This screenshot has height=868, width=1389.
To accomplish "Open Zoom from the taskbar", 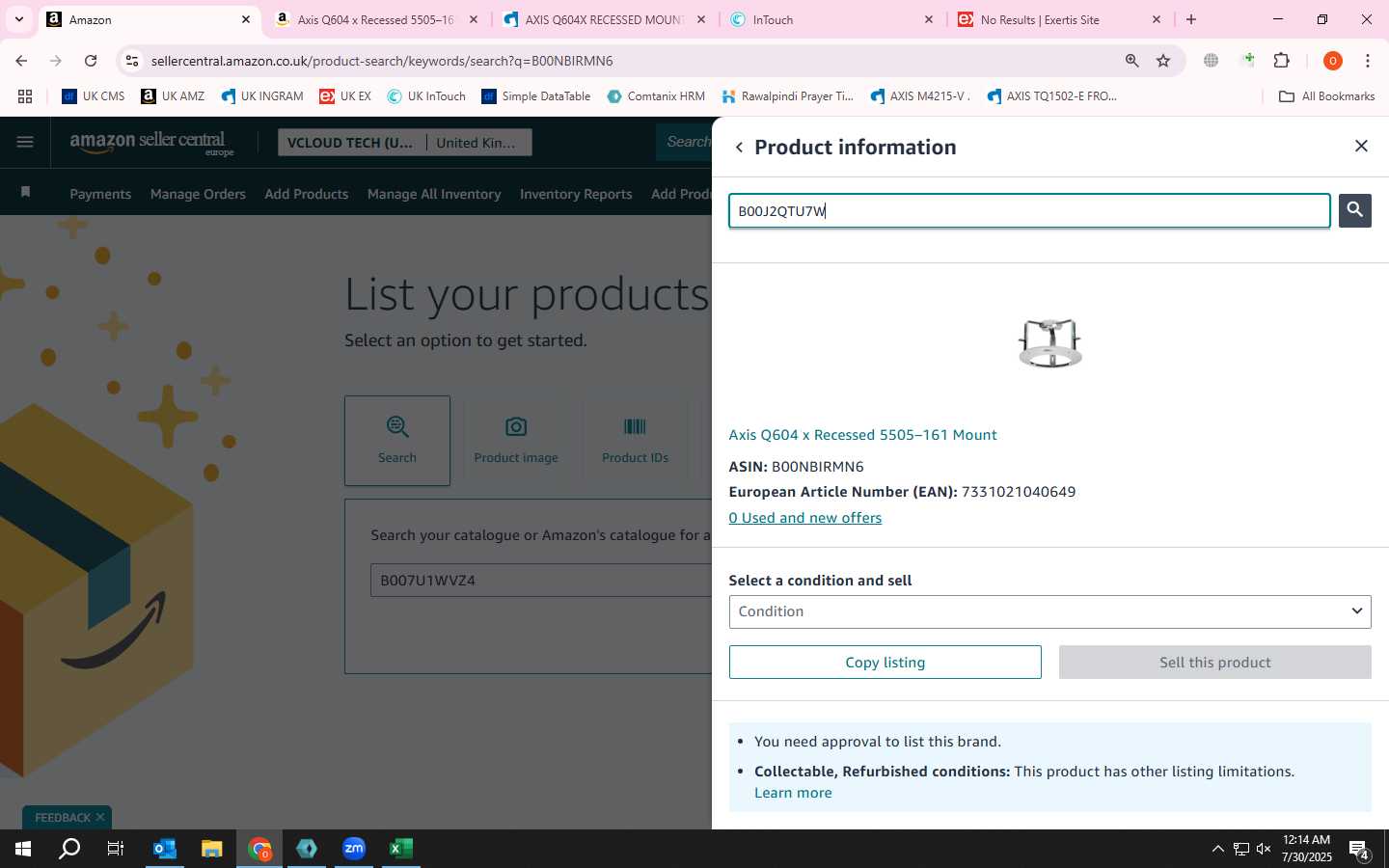I will (x=354, y=849).
